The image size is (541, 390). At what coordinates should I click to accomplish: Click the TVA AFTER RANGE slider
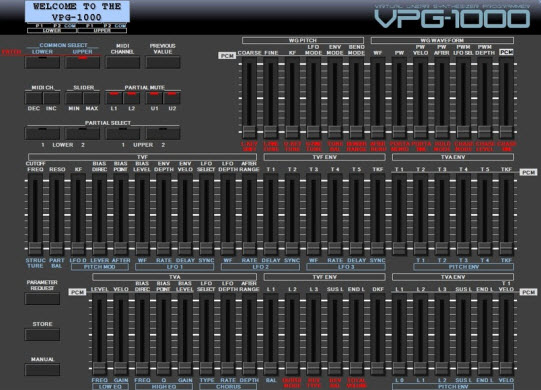click(249, 334)
